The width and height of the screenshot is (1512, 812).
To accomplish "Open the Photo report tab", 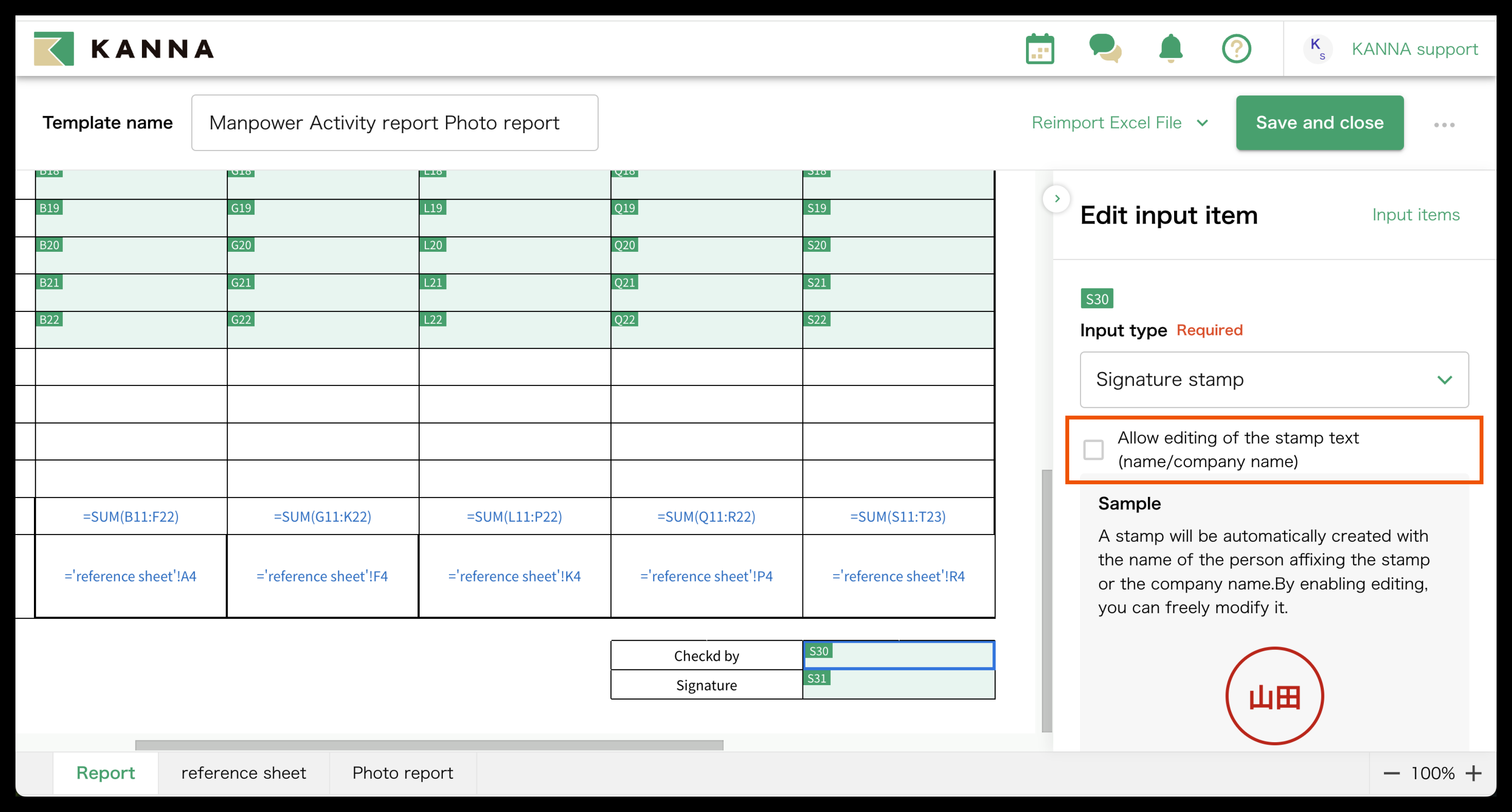I will point(403,773).
